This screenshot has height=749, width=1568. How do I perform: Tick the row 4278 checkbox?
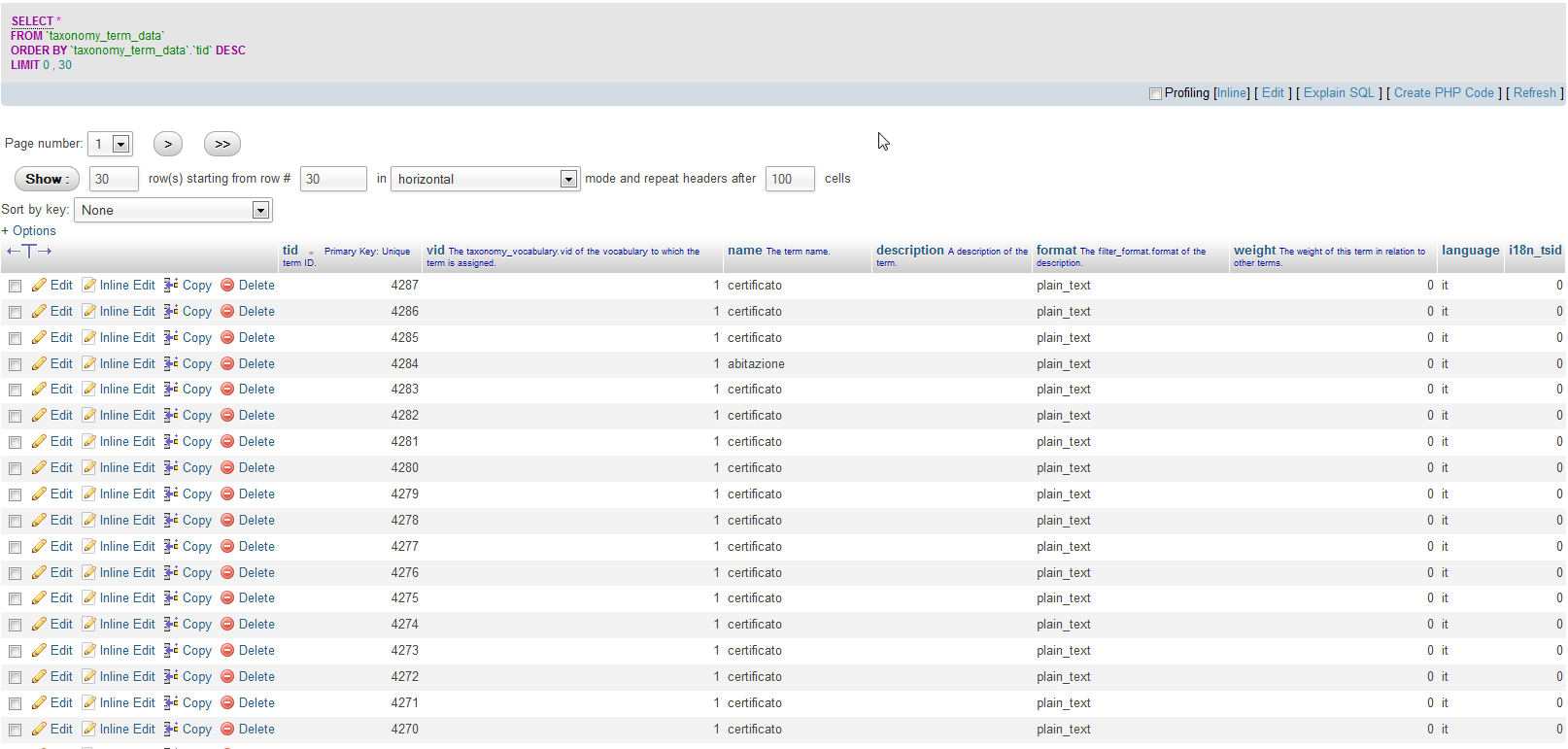[15, 521]
